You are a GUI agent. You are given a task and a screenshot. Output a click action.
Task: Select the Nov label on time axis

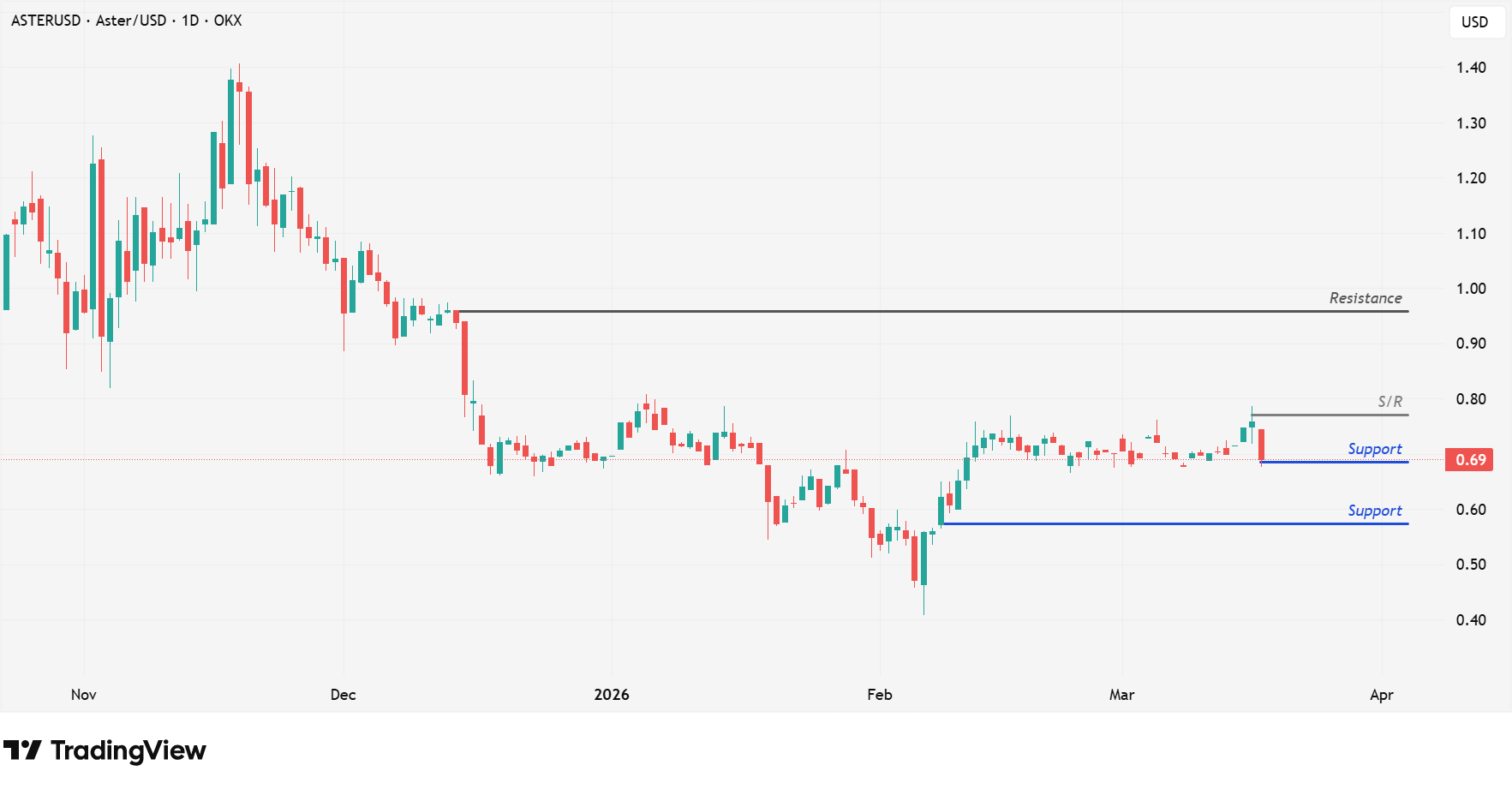coord(84,695)
